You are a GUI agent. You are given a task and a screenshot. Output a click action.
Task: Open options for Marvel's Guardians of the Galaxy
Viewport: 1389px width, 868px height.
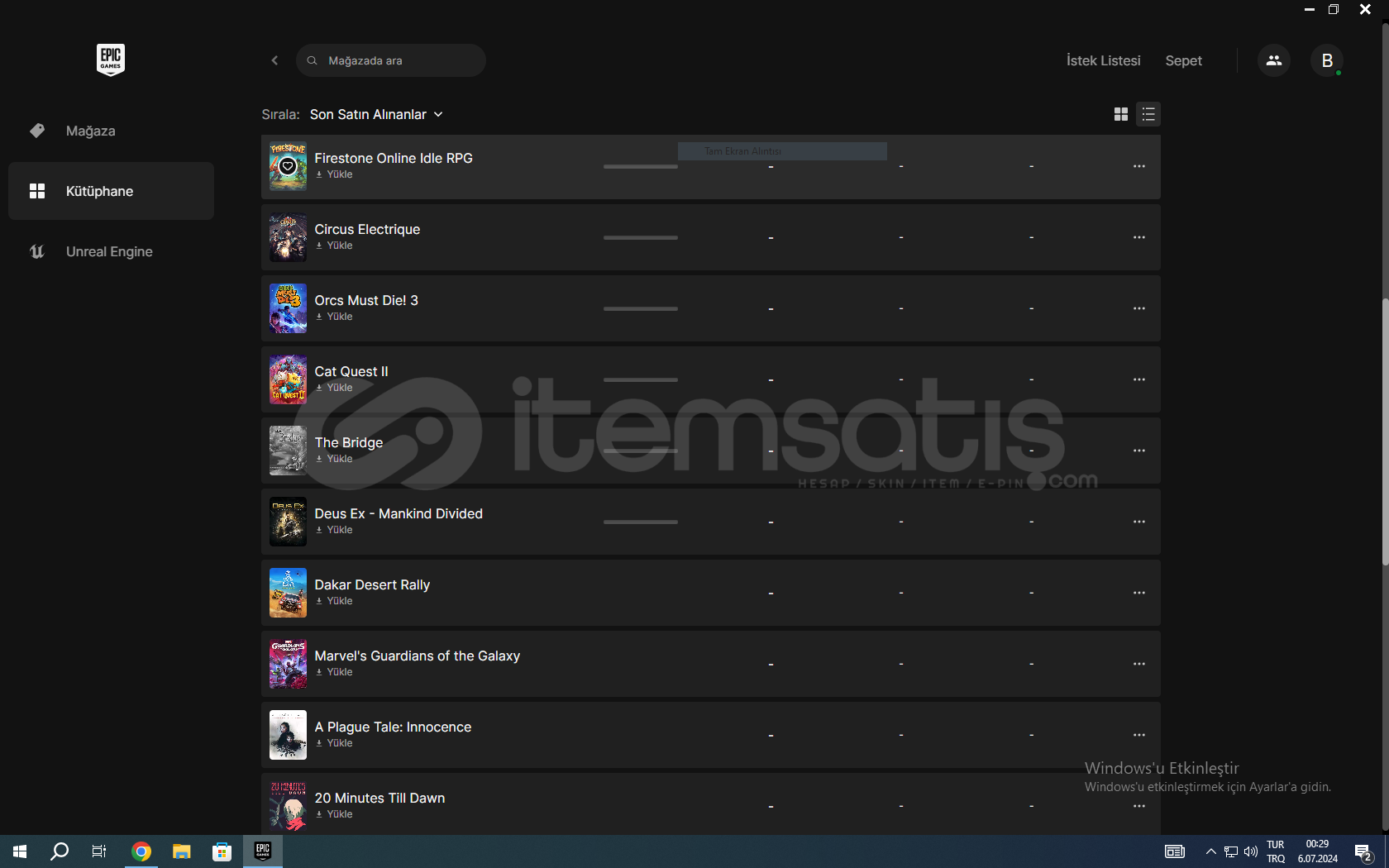(x=1138, y=664)
